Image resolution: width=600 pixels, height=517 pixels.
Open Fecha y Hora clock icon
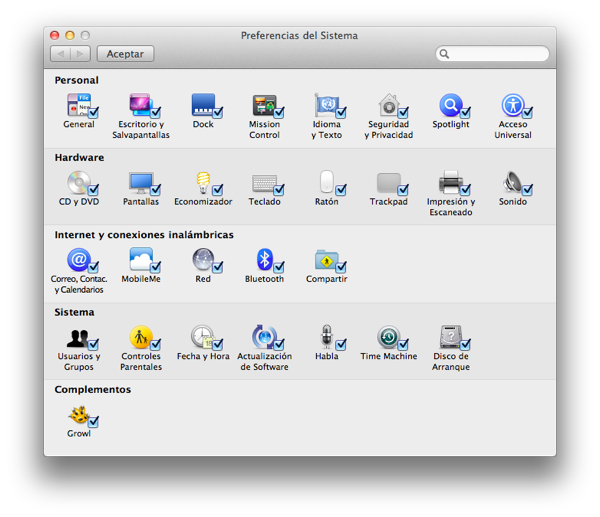[202, 337]
